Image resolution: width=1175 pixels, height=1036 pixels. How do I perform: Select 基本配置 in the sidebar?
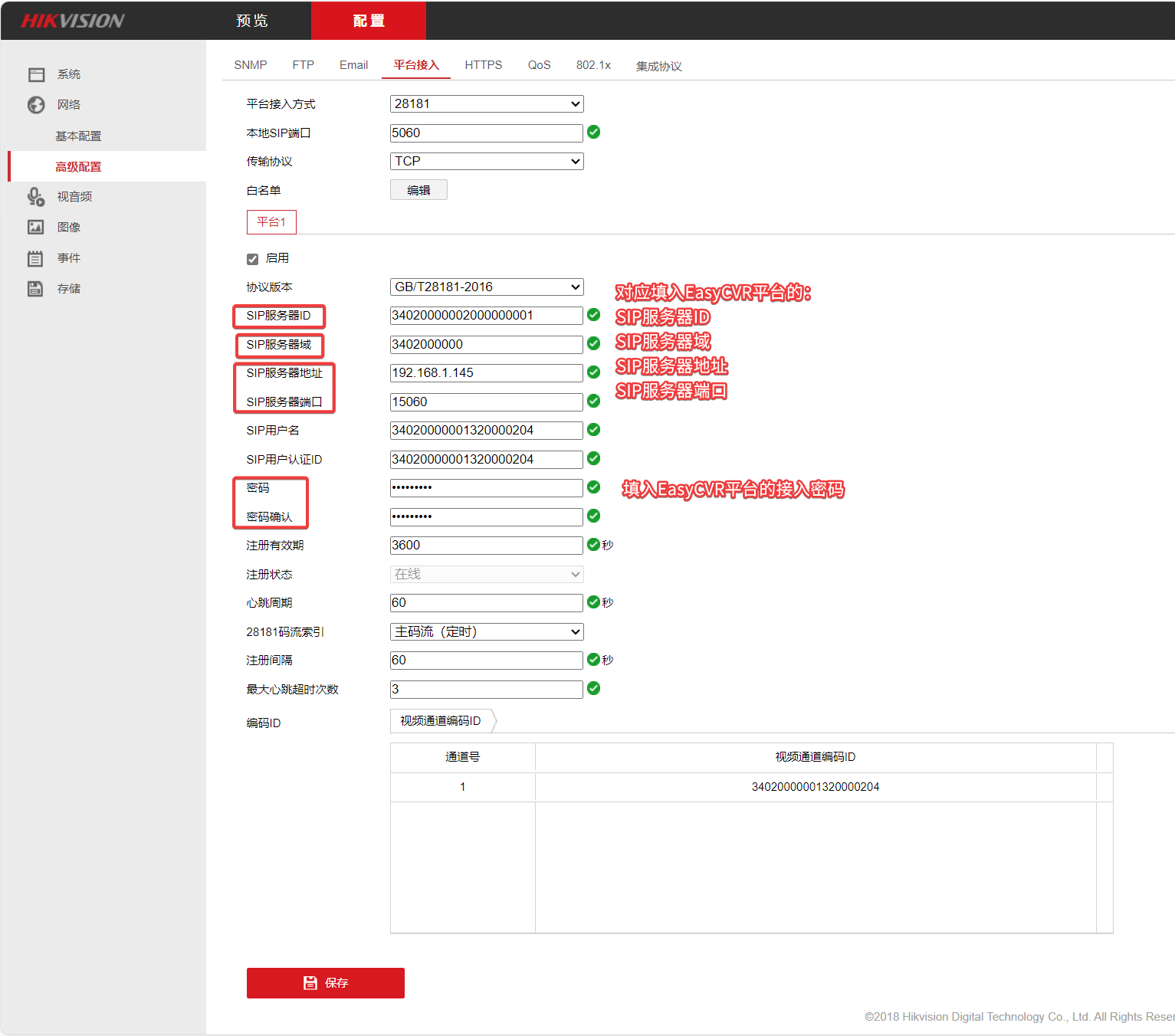click(78, 136)
